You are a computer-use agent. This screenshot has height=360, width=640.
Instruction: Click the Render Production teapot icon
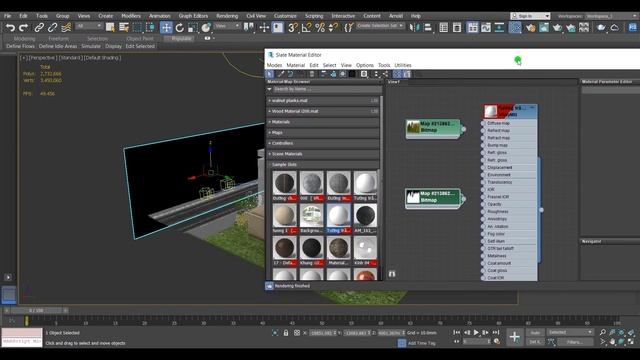click(558, 27)
